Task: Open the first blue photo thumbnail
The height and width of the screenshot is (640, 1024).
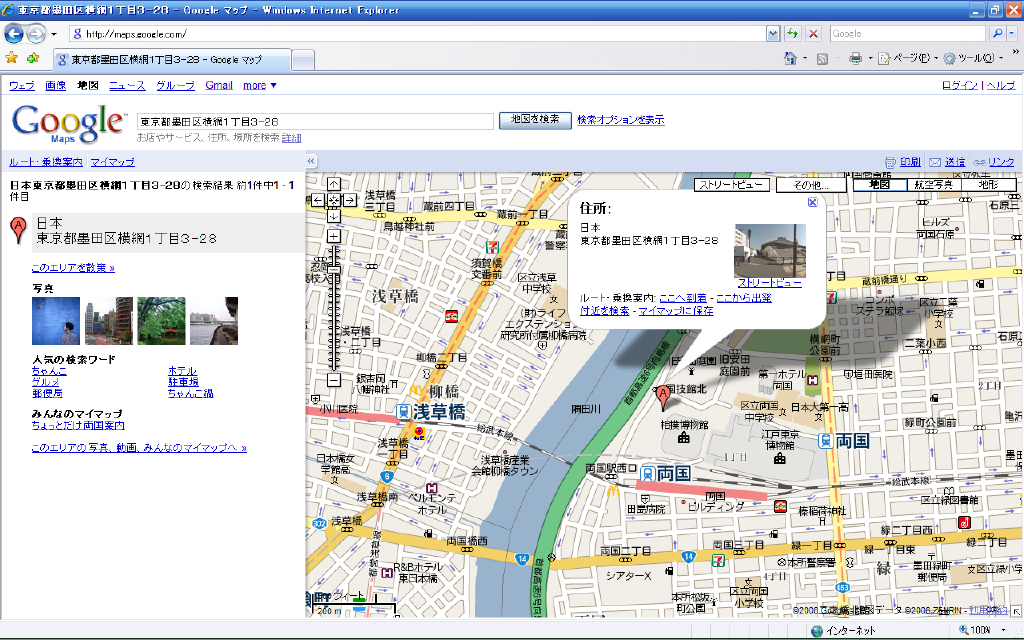Action: click(56, 321)
